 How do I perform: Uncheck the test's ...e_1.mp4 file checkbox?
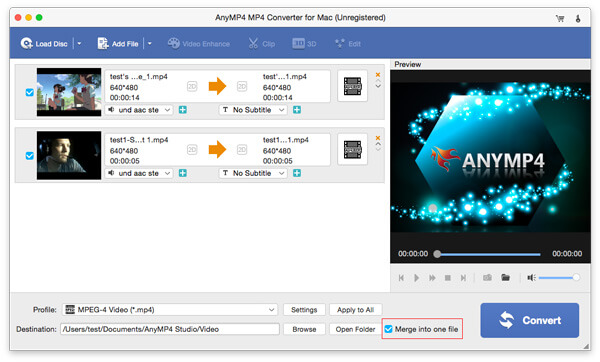pos(29,92)
